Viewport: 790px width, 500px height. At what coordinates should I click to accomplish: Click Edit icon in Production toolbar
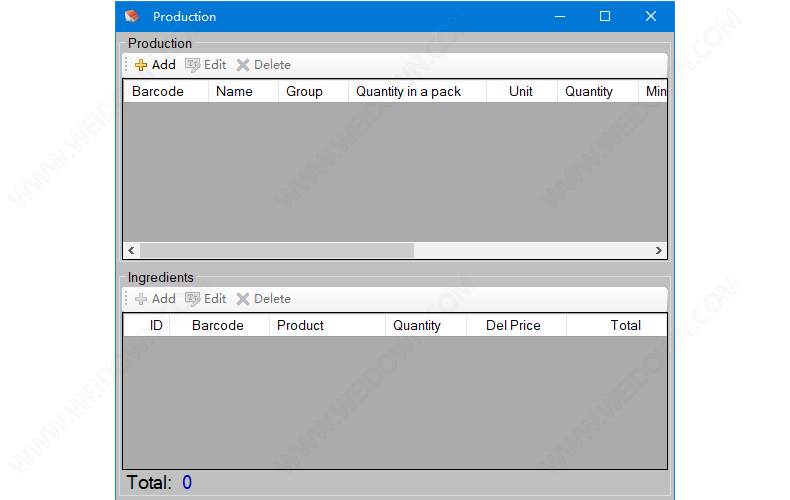193,65
